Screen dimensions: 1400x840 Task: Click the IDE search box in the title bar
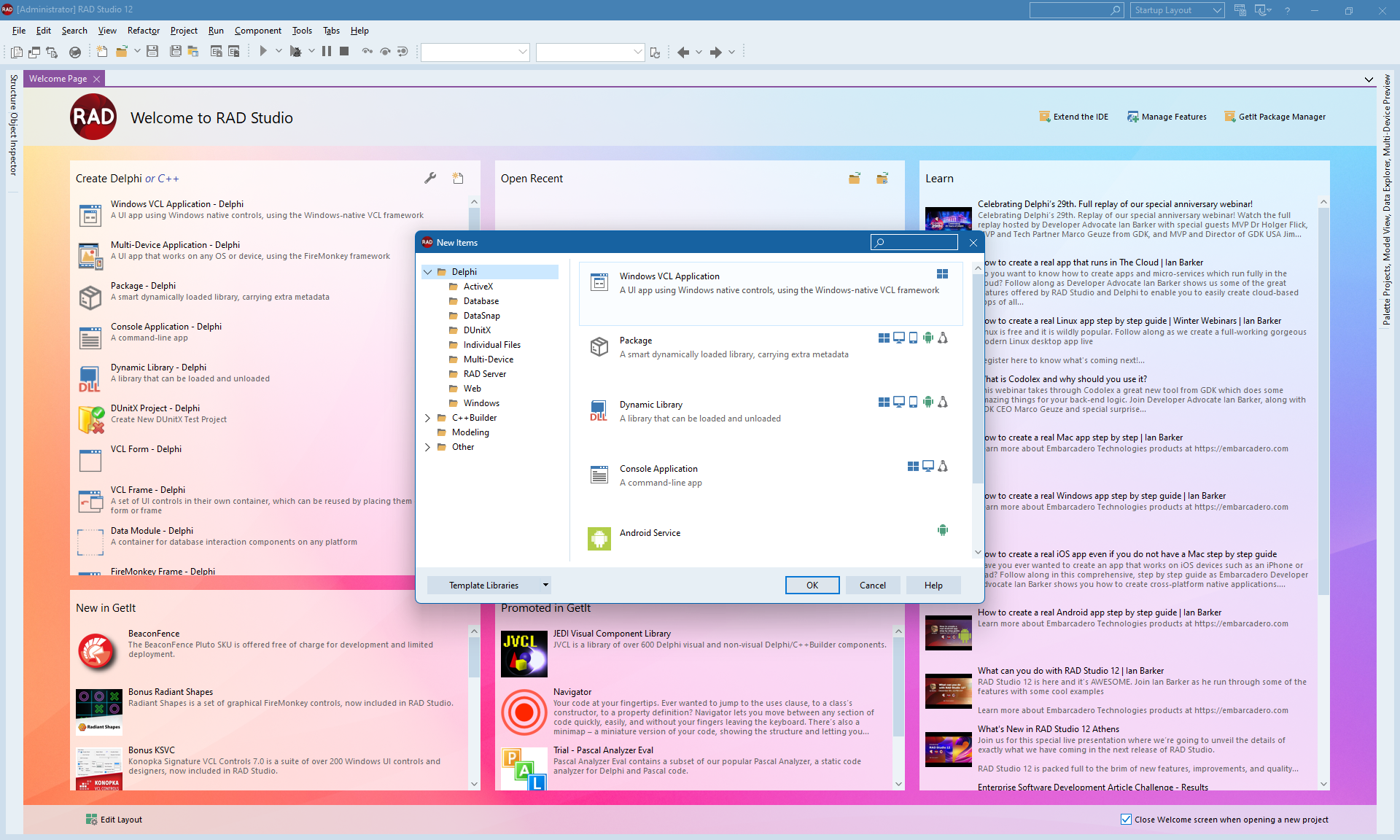(x=1076, y=10)
